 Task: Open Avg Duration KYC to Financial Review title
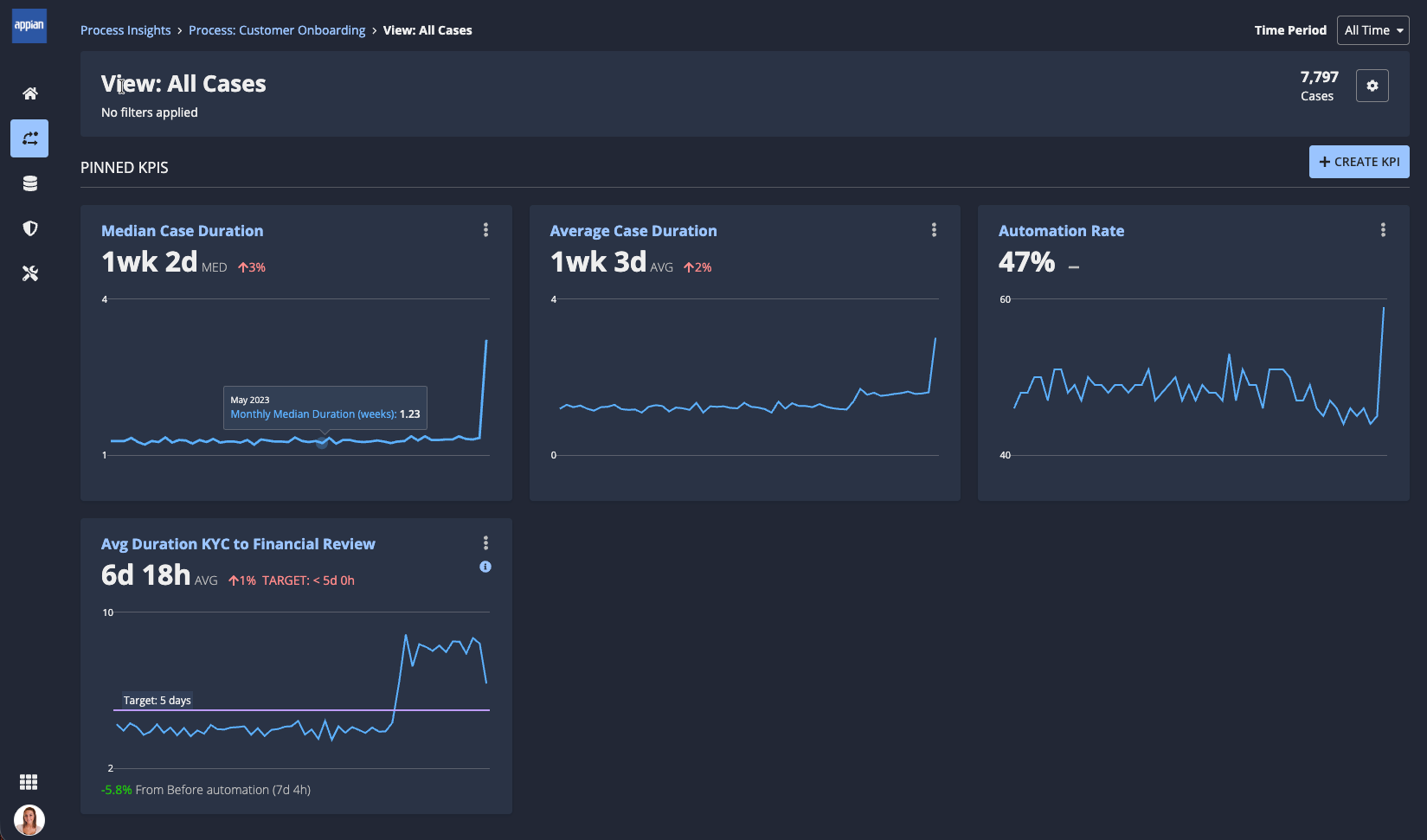pyautogui.click(x=238, y=544)
